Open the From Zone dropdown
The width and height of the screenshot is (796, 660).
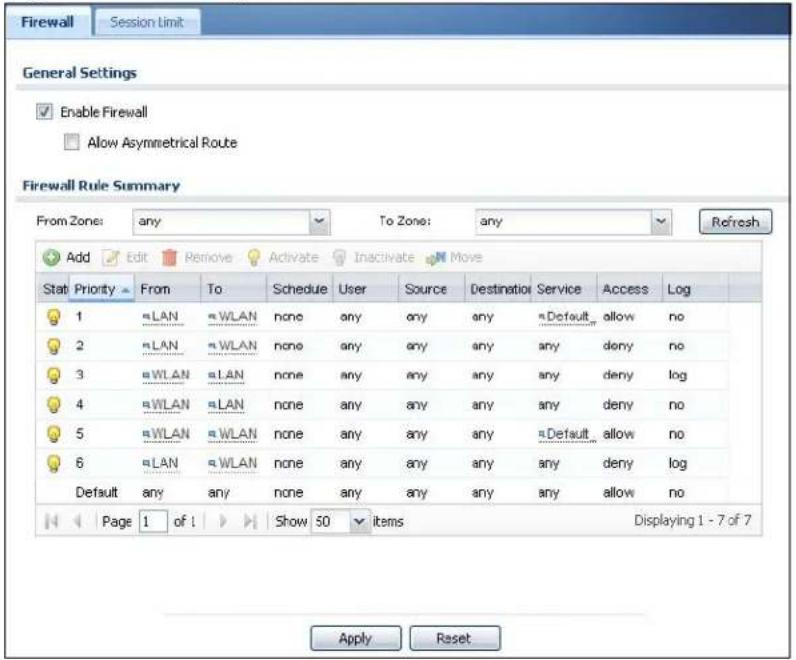point(319,222)
